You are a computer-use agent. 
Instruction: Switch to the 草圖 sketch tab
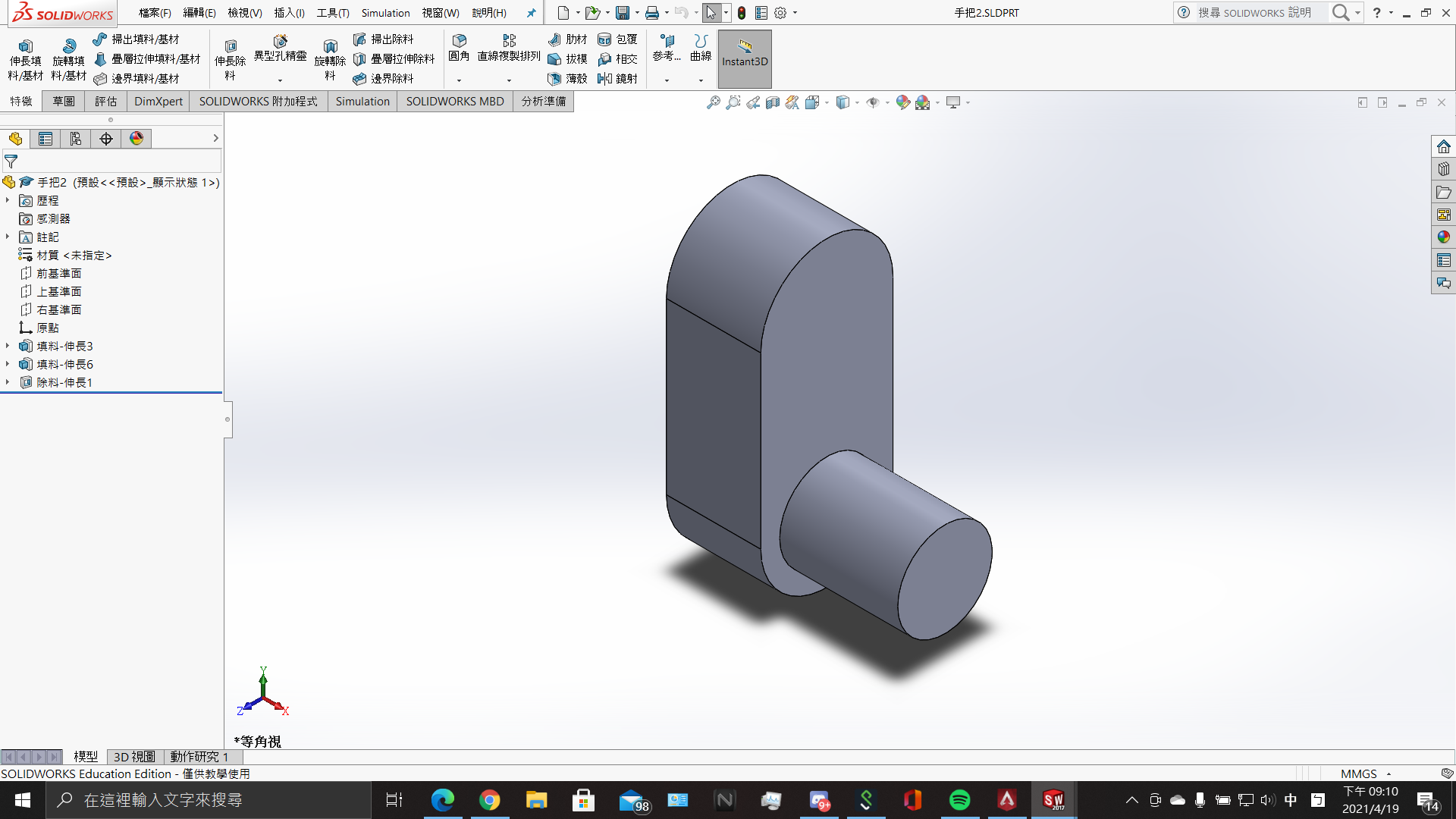pos(64,102)
